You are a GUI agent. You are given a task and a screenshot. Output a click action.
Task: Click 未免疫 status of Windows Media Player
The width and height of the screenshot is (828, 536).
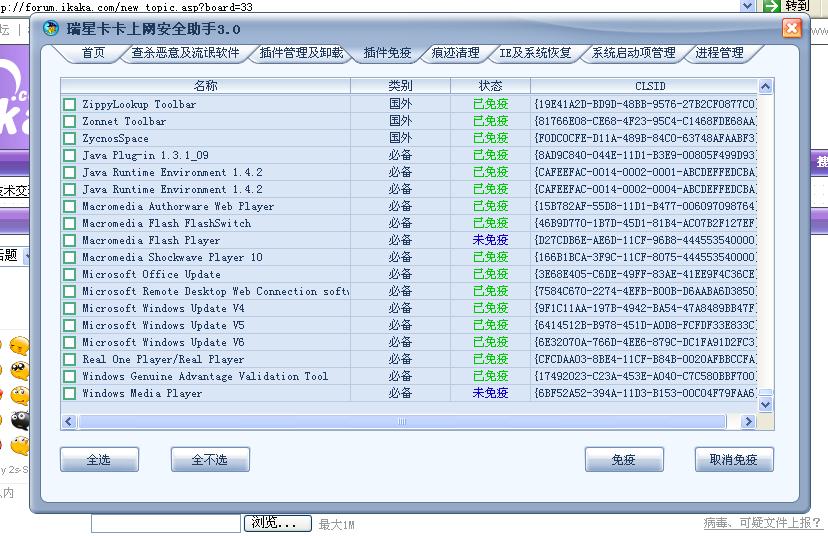(x=490, y=393)
